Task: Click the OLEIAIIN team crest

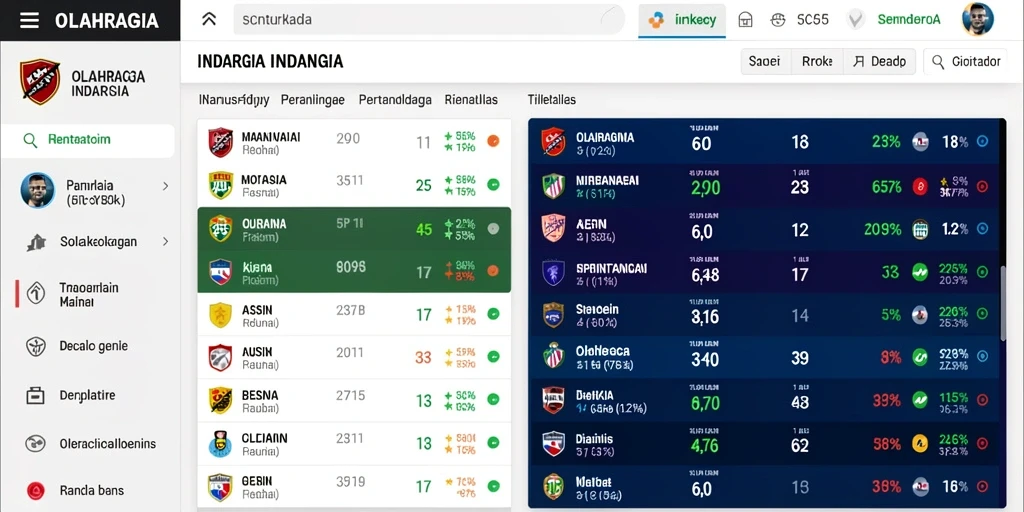Action: pyautogui.click(x=220, y=443)
